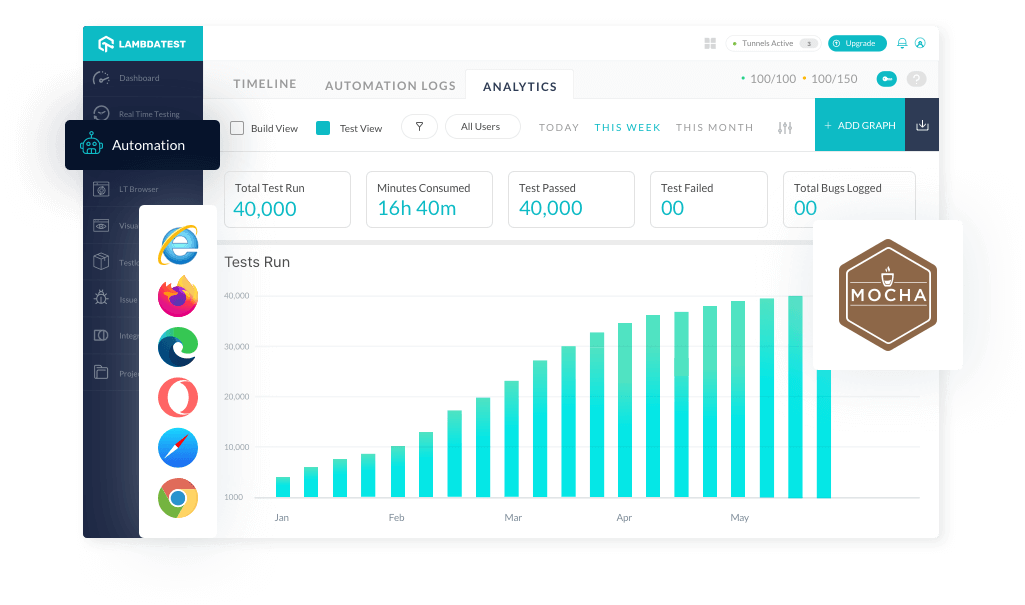Toggle the access key switch
Viewport: 1025px width, 605px height.
pos(886,79)
